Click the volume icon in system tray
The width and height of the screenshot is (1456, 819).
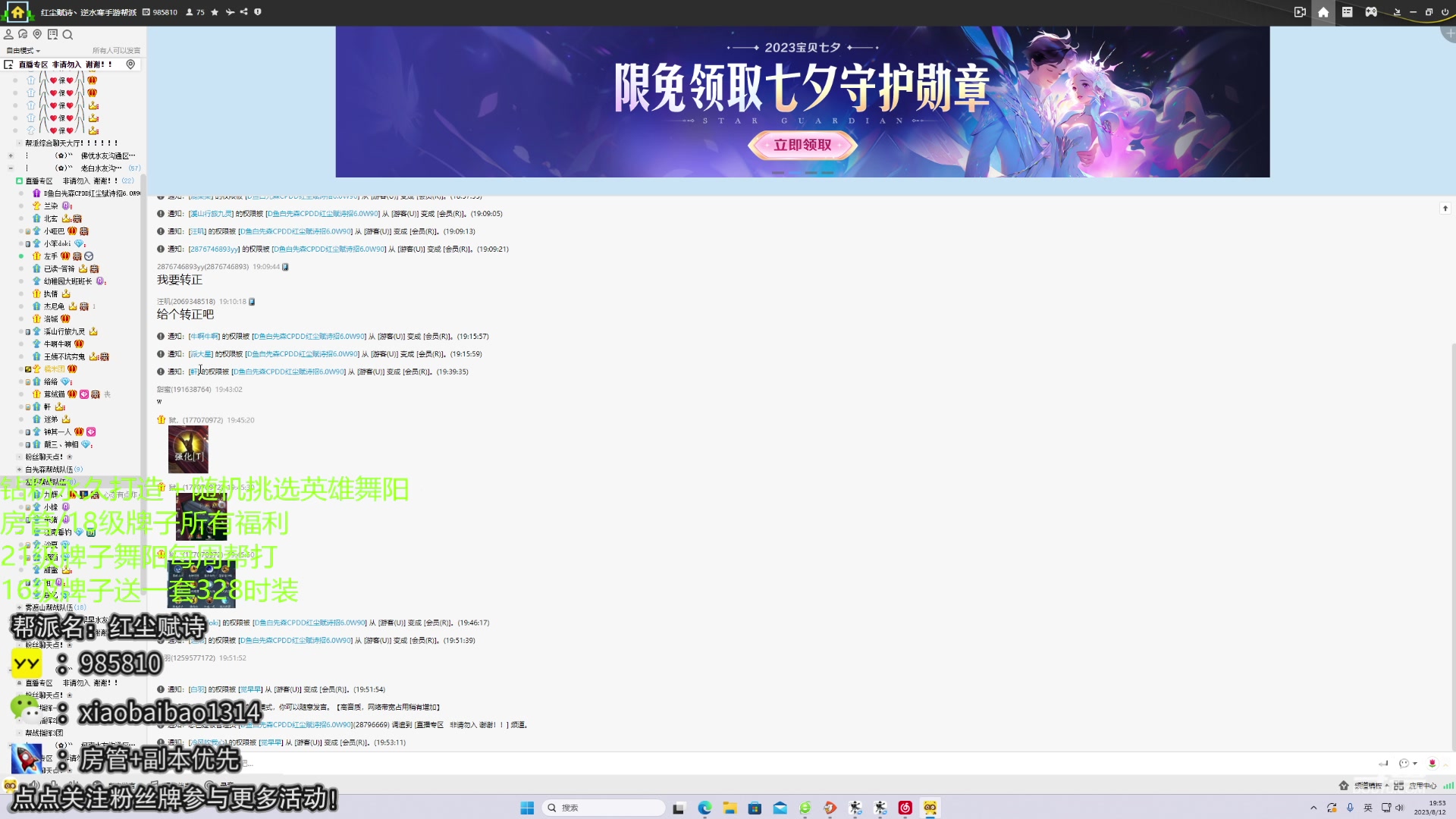click(1399, 808)
